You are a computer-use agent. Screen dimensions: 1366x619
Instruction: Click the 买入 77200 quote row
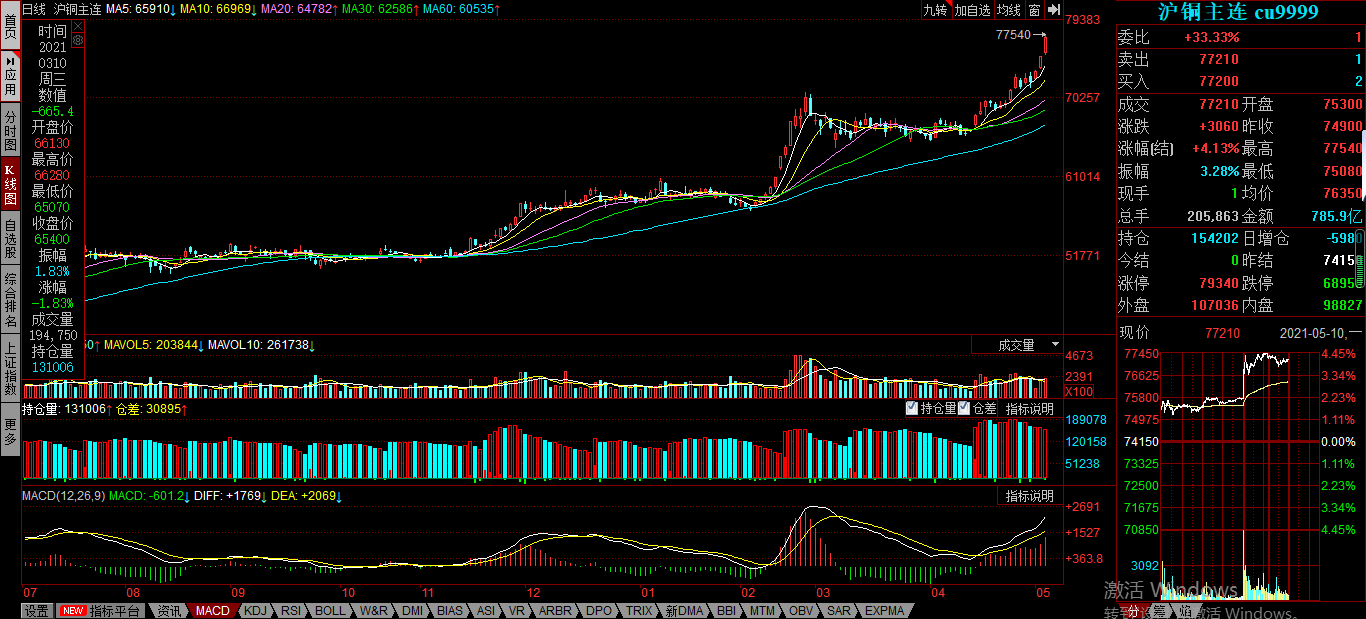click(x=1240, y=81)
